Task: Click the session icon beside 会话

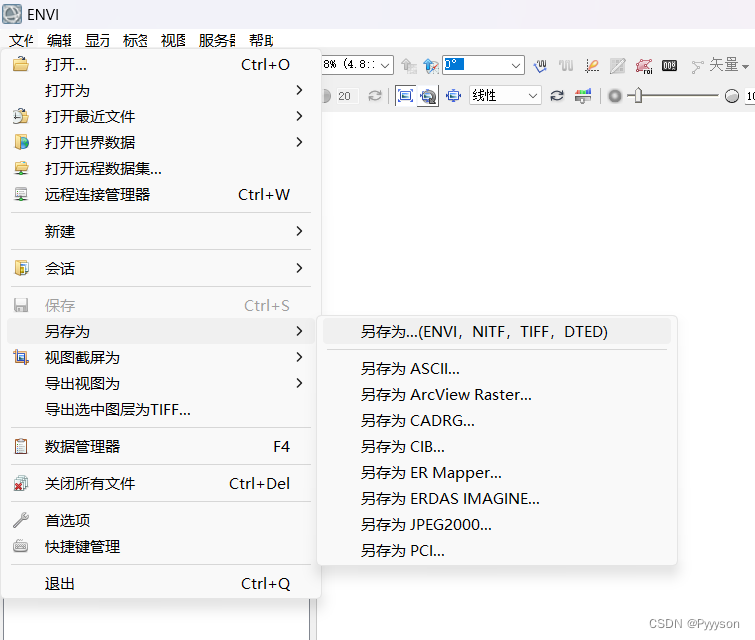Action: click(21, 268)
